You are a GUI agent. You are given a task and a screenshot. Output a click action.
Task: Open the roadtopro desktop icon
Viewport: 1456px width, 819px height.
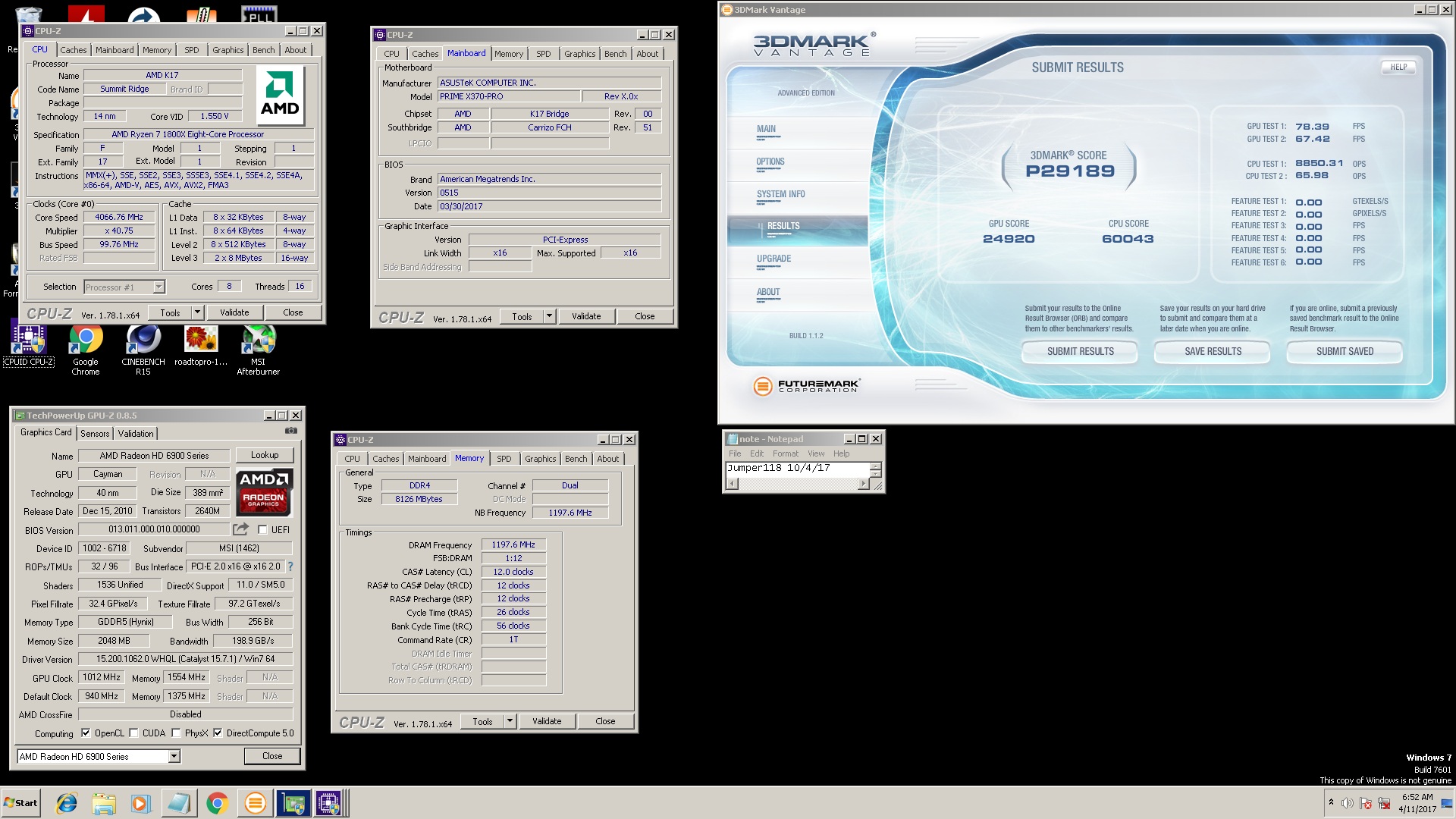pyautogui.click(x=201, y=345)
